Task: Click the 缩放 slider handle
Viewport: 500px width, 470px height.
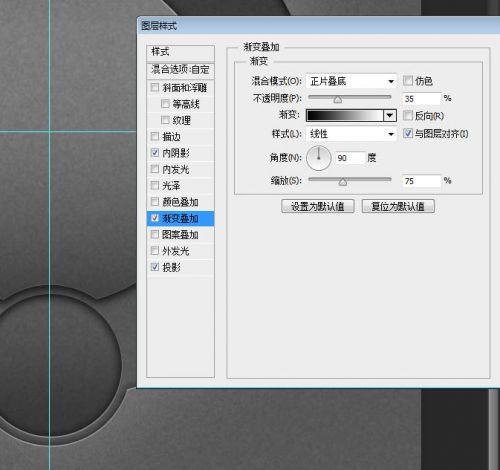Action: pyautogui.click(x=343, y=182)
